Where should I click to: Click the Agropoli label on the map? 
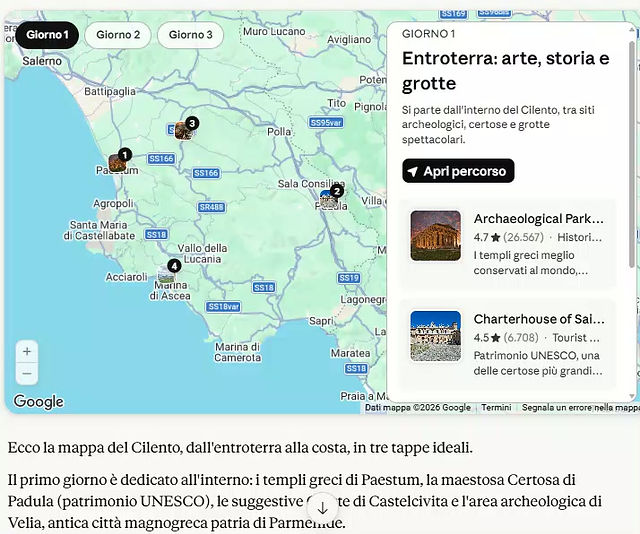(113, 203)
